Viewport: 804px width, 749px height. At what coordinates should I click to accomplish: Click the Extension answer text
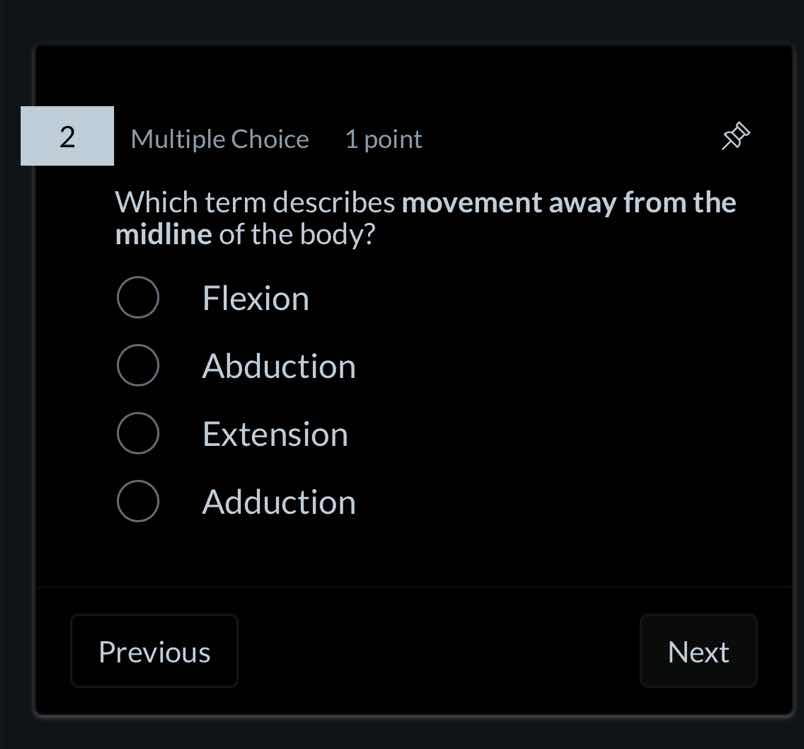click(x=275, y=433)
